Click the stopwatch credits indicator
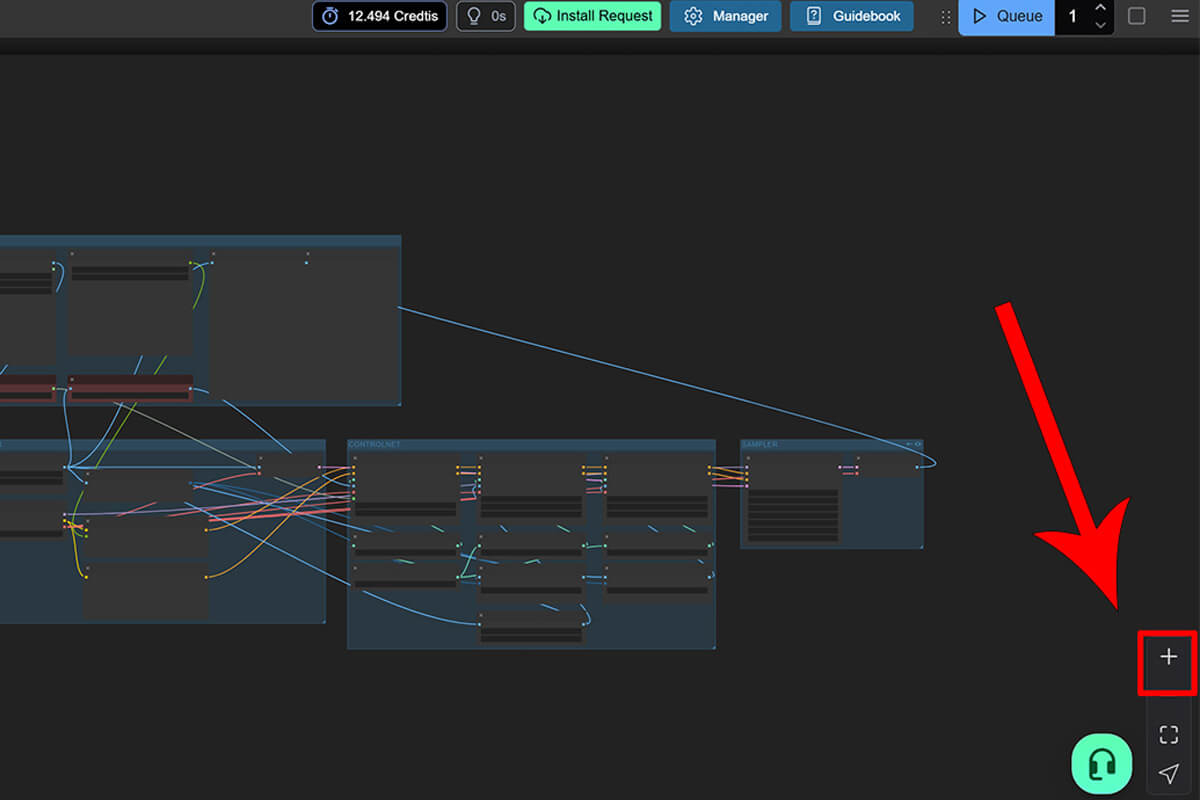 [379, 16]
